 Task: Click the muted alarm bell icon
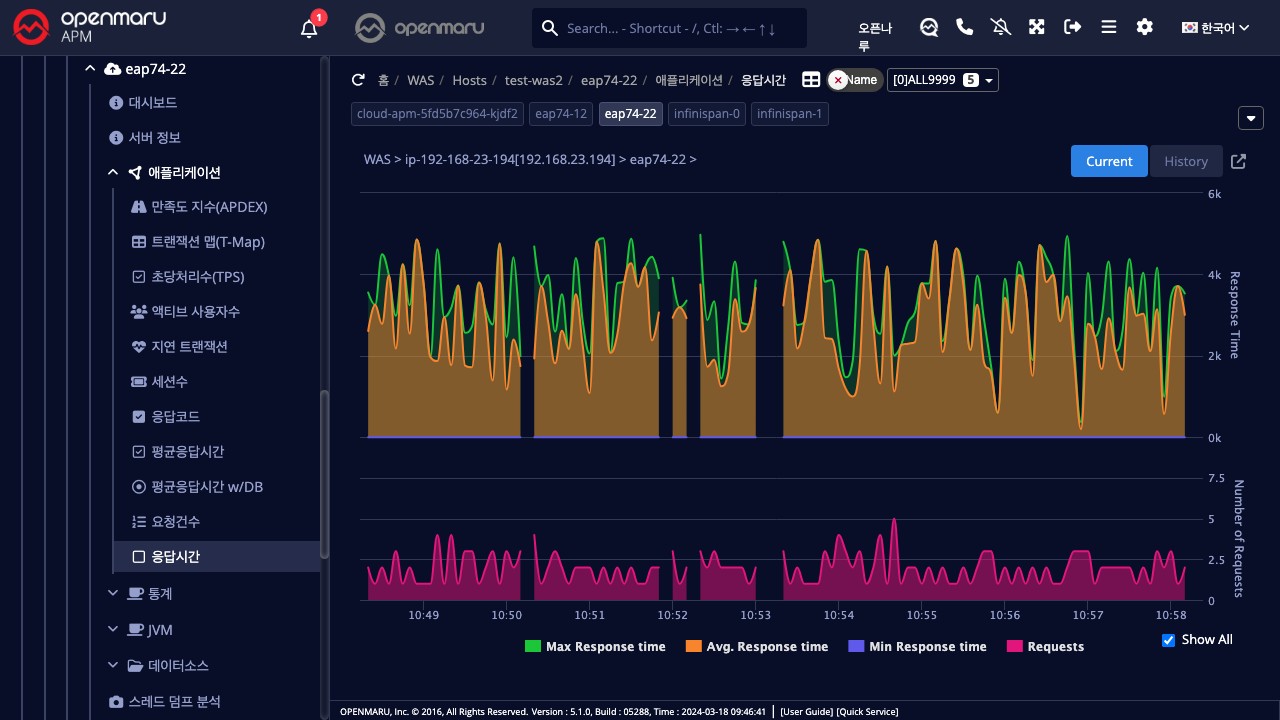(1001, 27)
